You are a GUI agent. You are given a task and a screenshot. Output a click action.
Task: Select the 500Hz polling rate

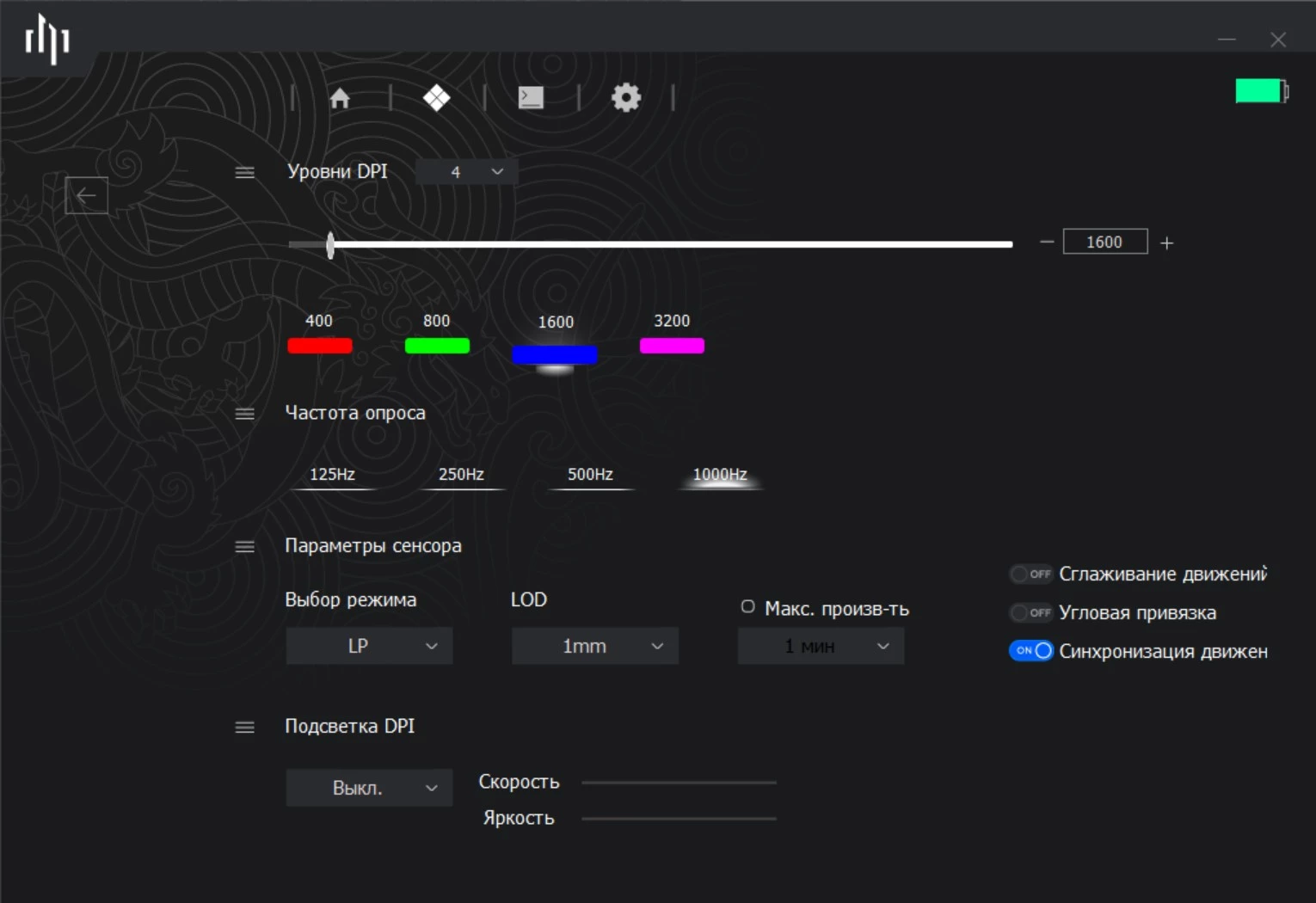(x=590, y=475)
